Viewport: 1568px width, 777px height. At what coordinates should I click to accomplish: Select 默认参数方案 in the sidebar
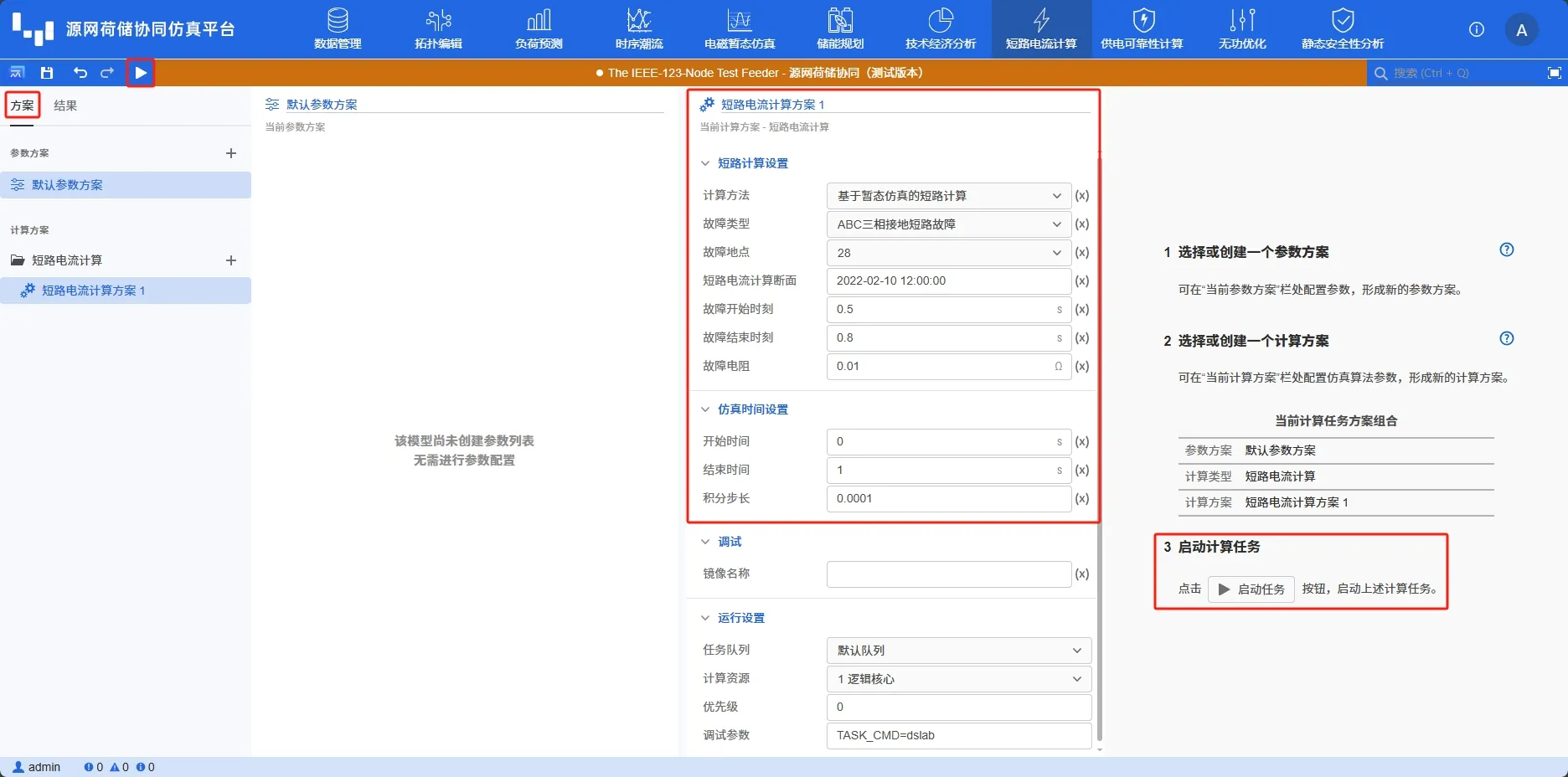point(126,185)
